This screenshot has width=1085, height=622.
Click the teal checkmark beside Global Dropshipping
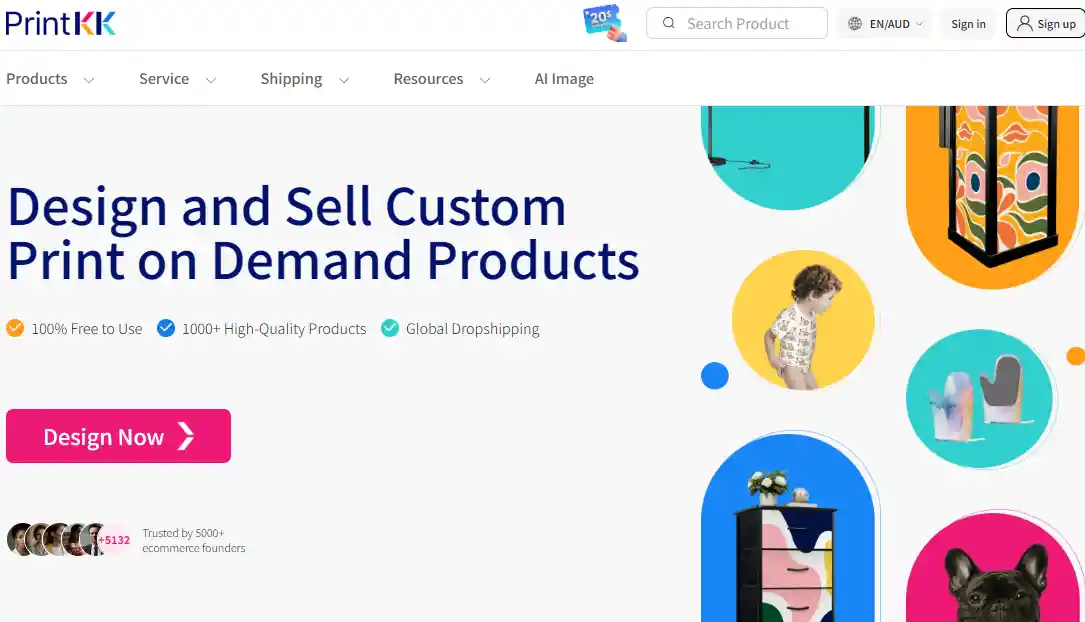pos(390,328)
